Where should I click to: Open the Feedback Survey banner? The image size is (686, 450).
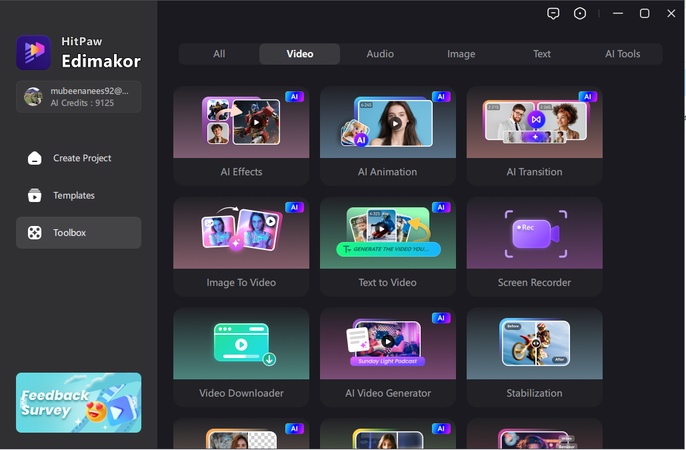(79, 402)
